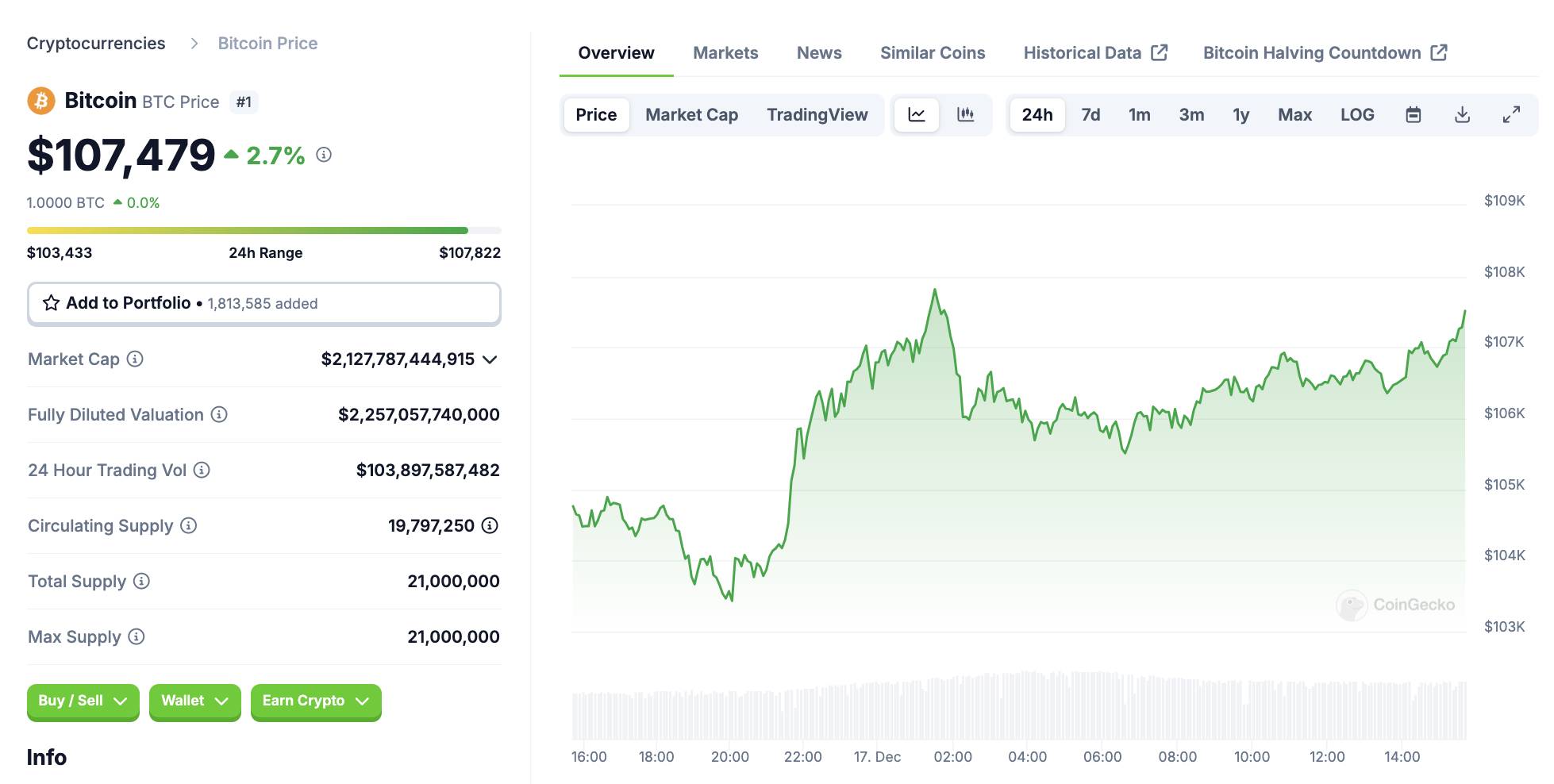Set chart range to 1m
This screenshot has width=1554, height=784.
(x=1140, y=115)
